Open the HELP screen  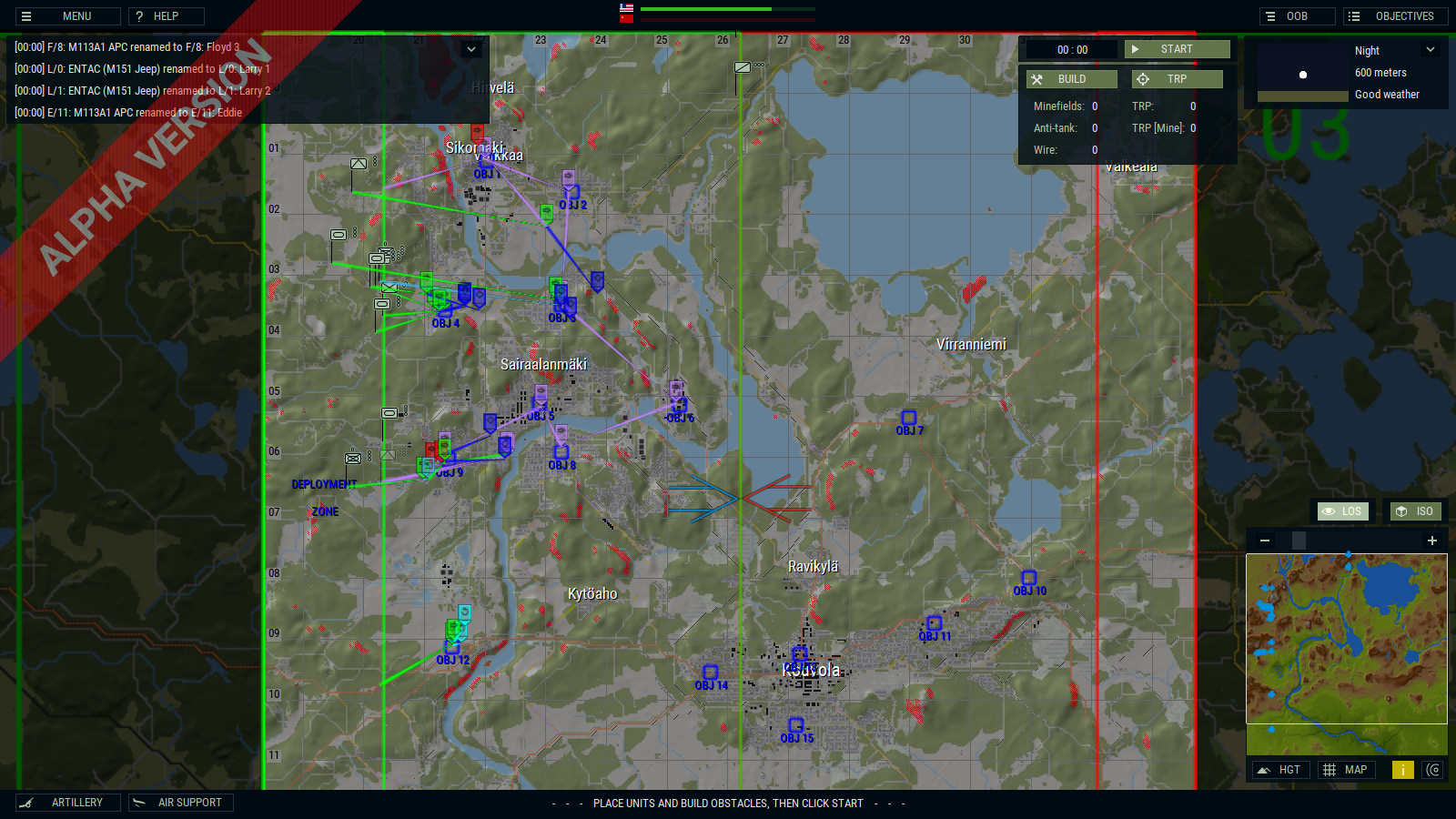coord(167,16)
